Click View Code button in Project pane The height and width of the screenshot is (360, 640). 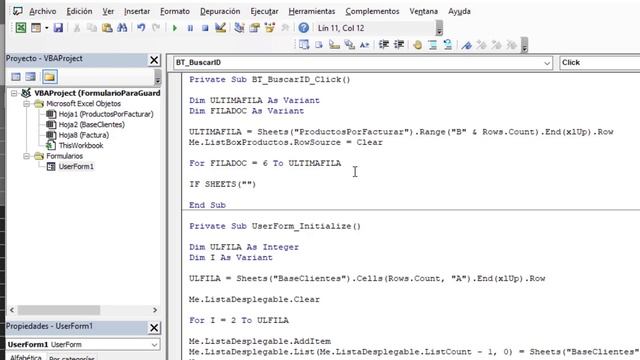(x=16, y=77)
